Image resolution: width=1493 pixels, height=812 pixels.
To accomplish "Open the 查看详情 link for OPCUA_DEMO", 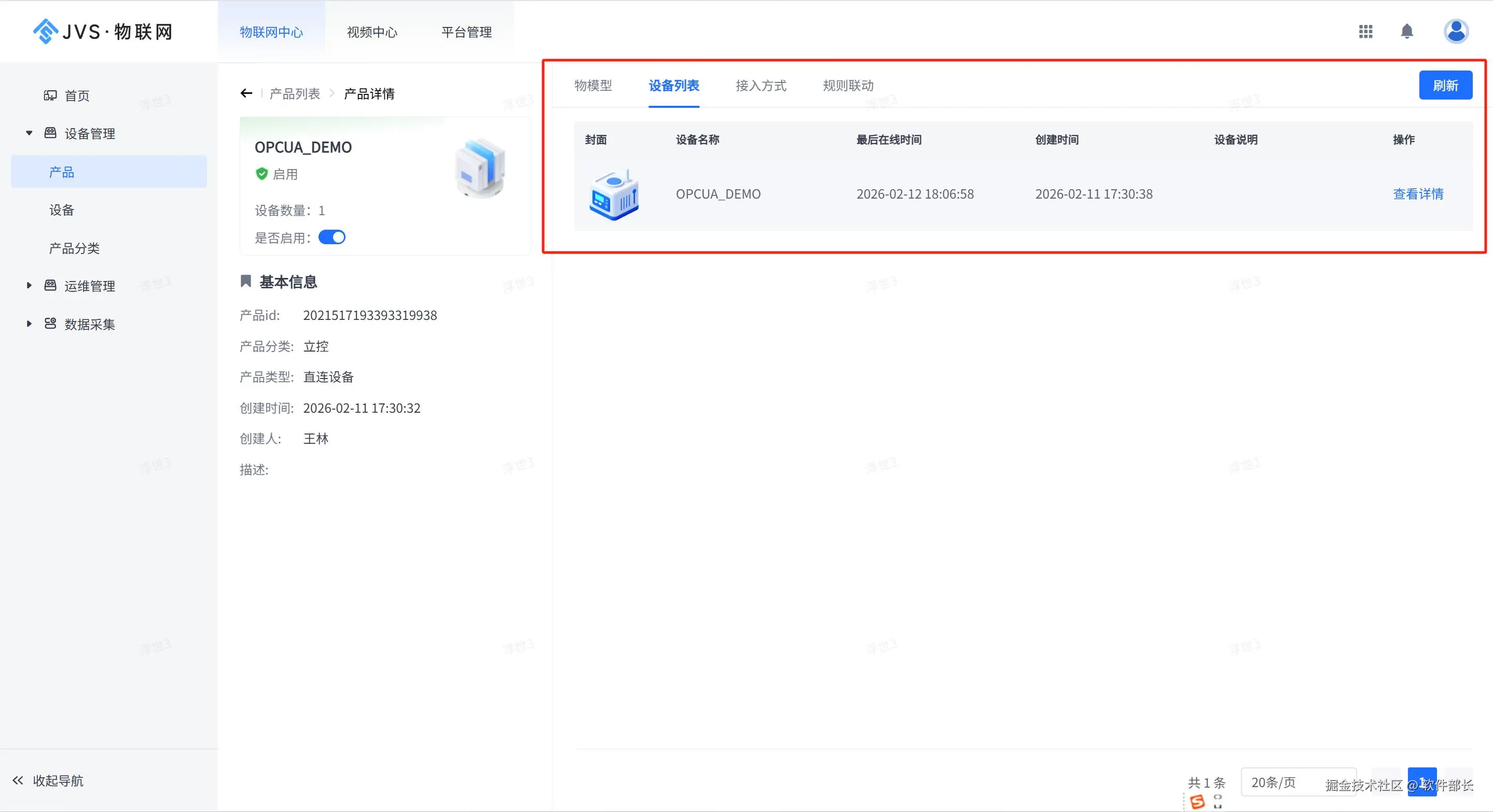I will click(x=1418, y=194).
